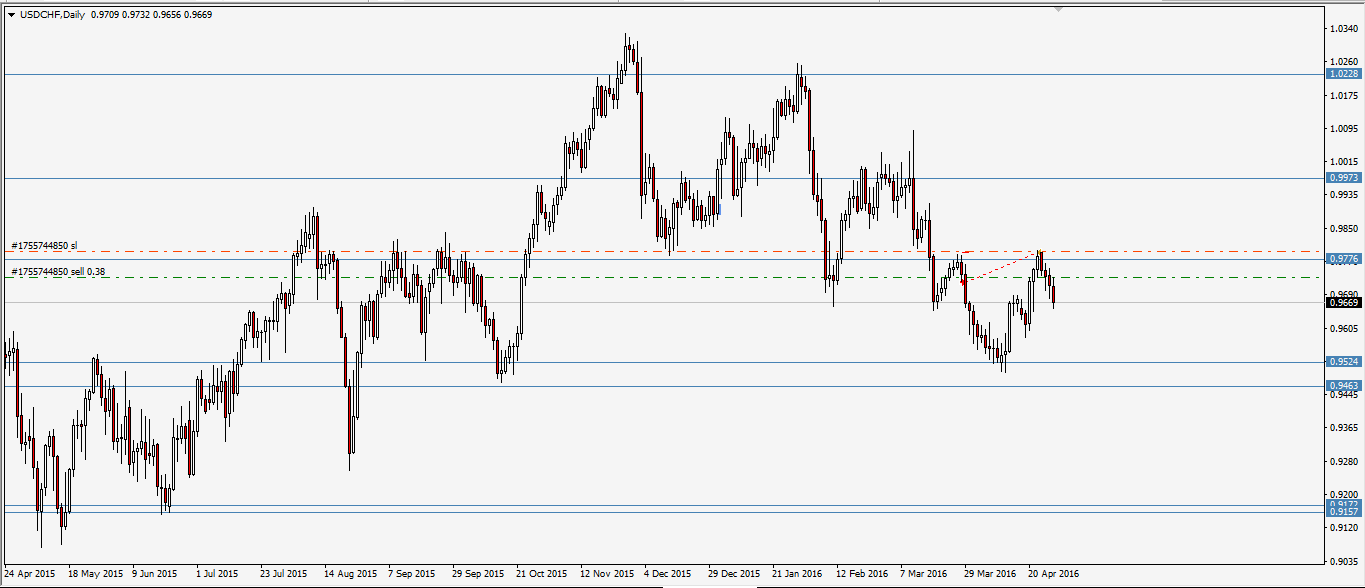The height and width of the screenshot is (588, 1365).
Task: Click the #1755744850 sl order label
Action: tap(44, 245)
